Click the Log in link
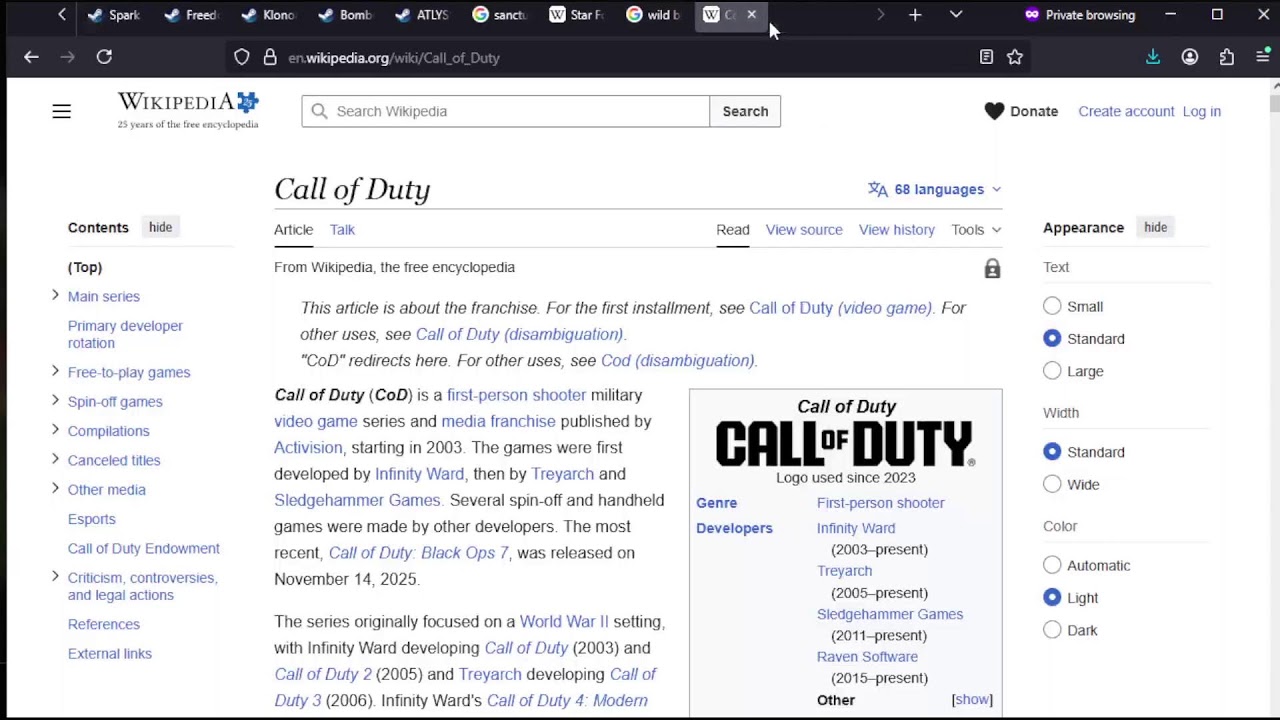This screenshot has height=720, width=1280. click(1201, 111)
